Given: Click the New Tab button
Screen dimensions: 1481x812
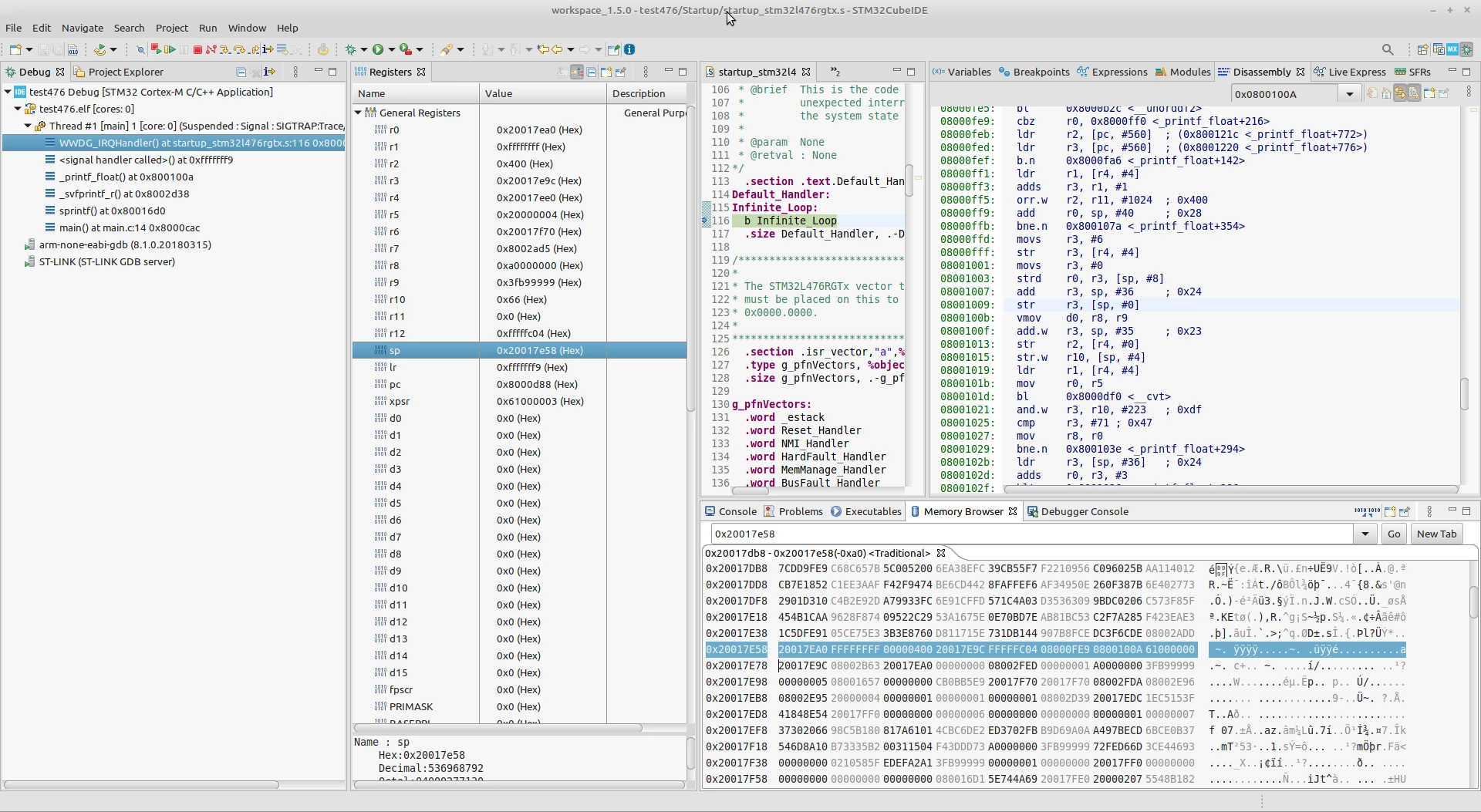Looking at the screenshot, I should point(1436,534).
